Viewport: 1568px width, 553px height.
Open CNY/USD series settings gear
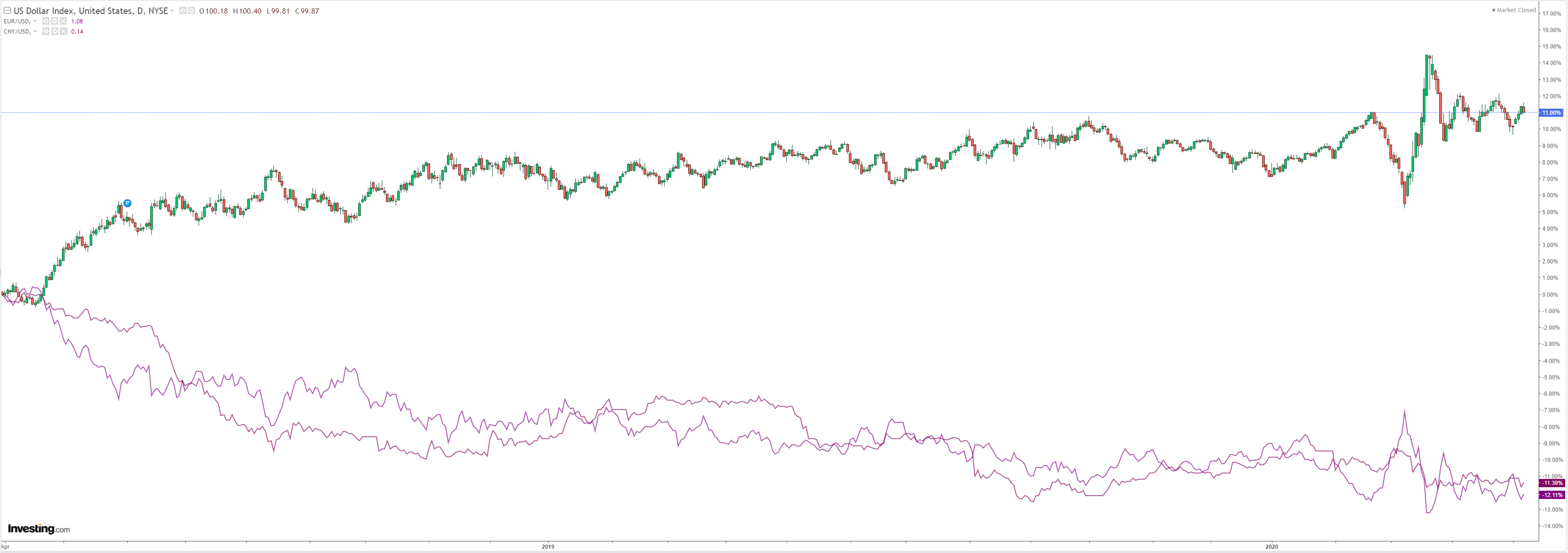pos(54,31)
